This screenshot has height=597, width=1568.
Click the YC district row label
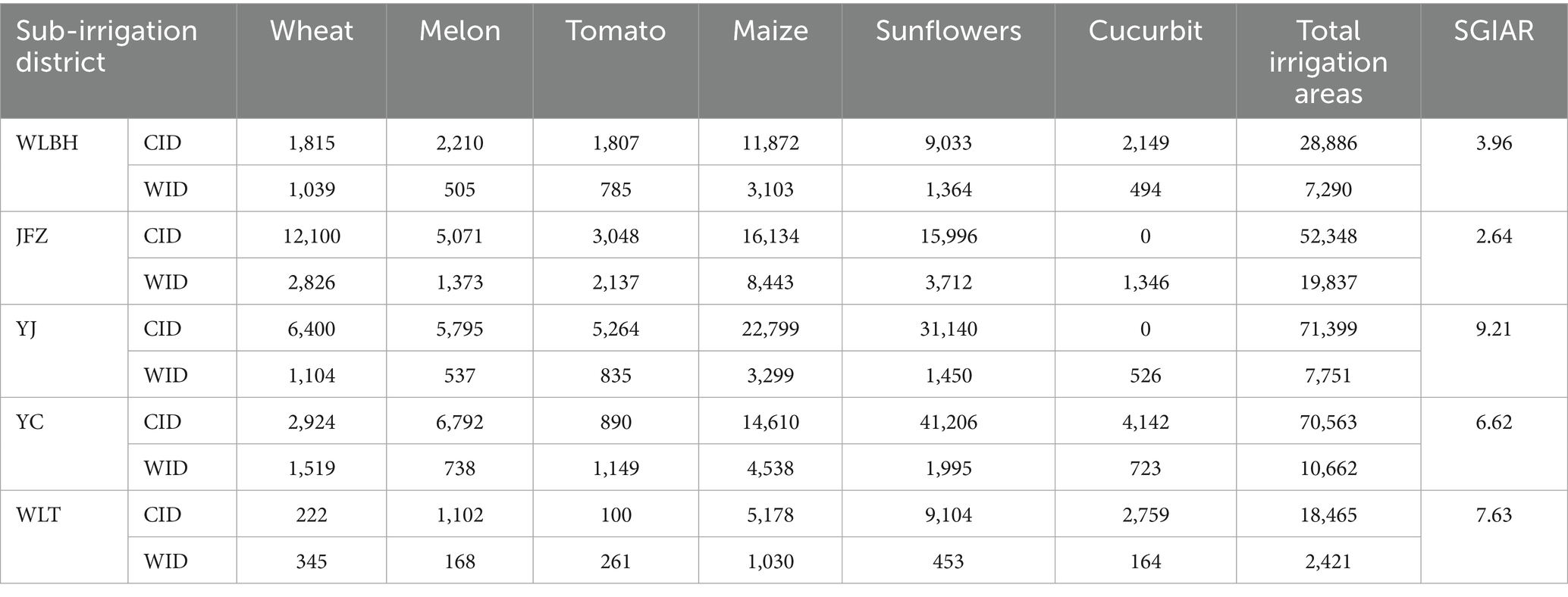(30, 422)
